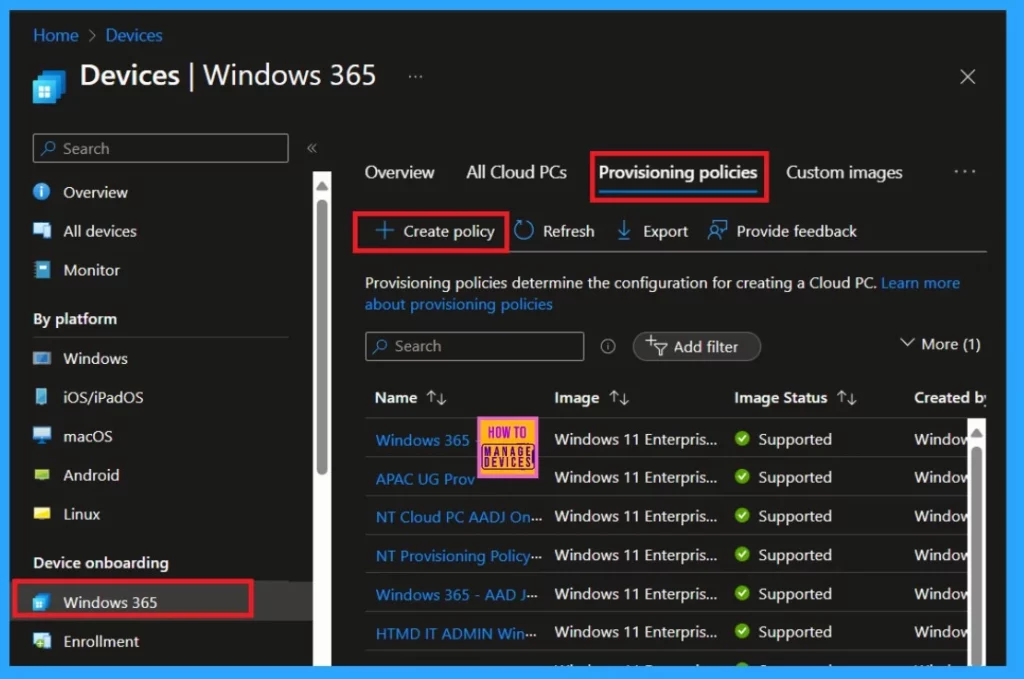
Task: Select the Provisioning policies tab
Action: click(678, 172)
